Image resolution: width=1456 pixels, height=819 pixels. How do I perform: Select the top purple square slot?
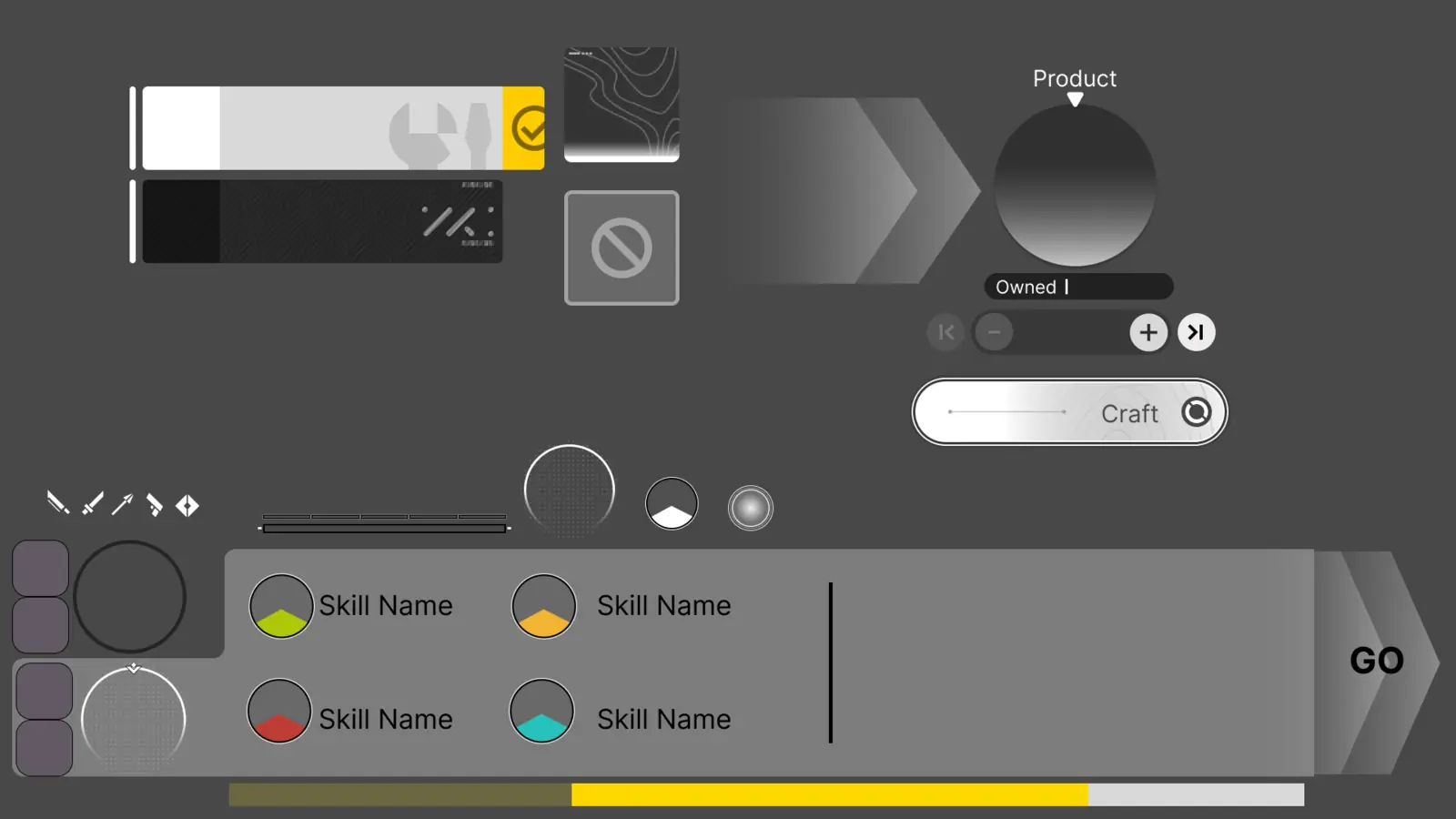41,569
